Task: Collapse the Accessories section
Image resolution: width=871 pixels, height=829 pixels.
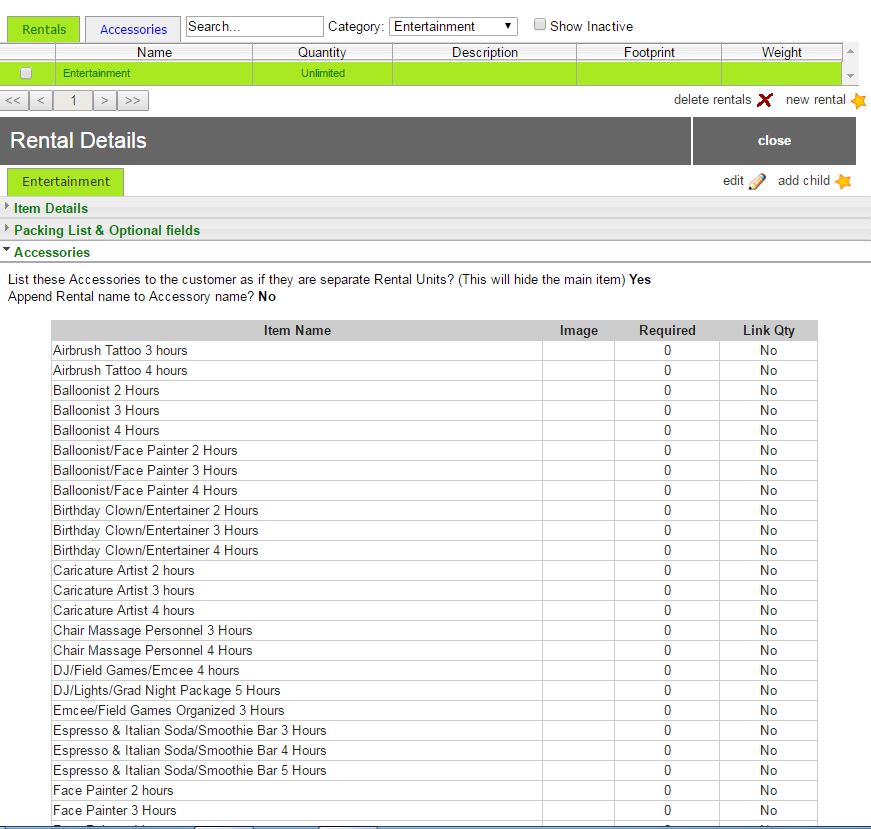Action: click(51, 252)
